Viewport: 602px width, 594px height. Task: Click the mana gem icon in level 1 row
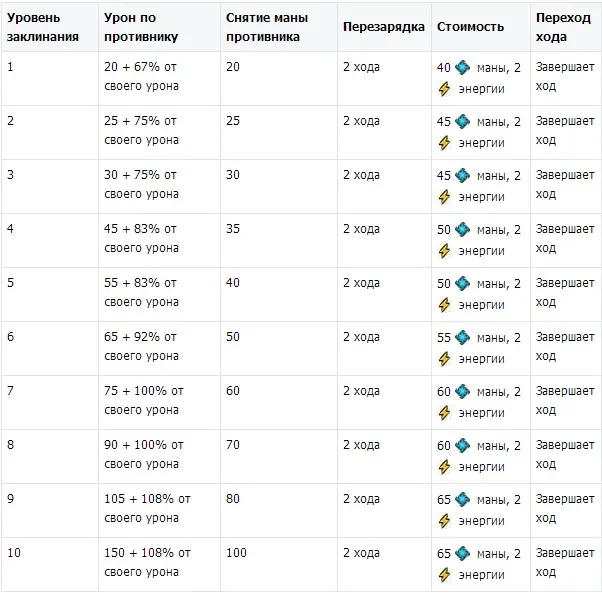[x=462, y=67]
